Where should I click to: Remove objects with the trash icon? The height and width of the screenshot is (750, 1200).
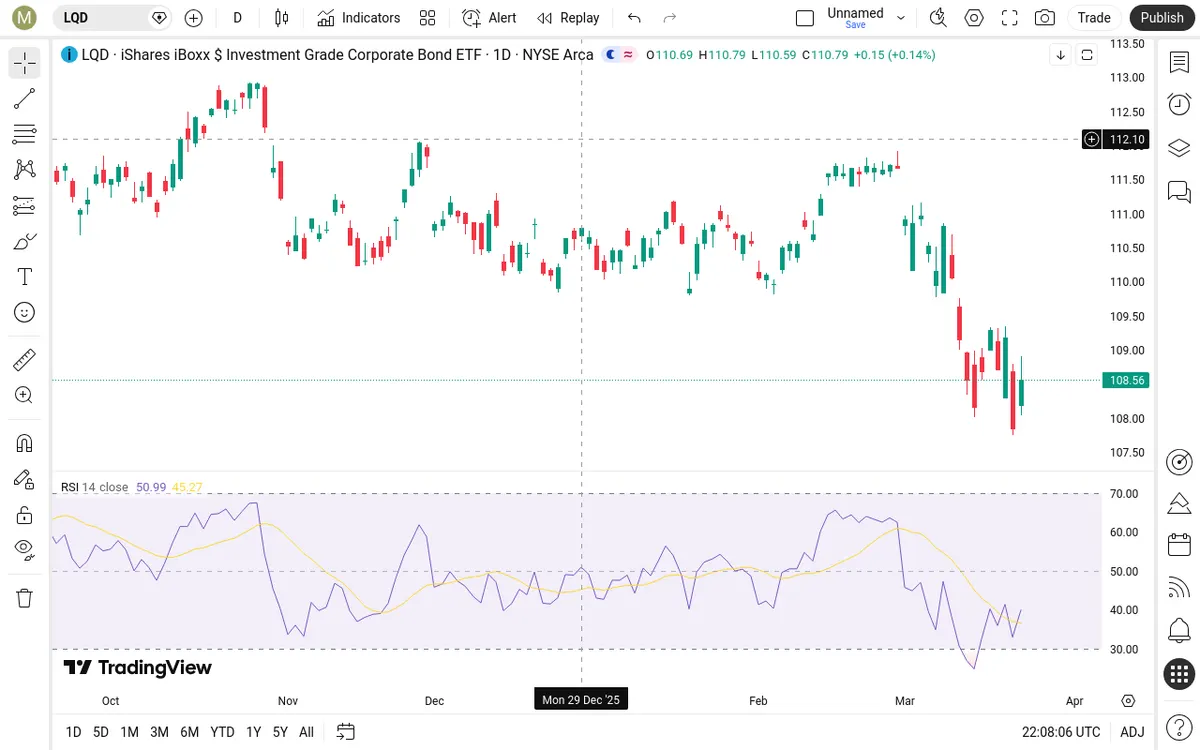pos(25,598)
